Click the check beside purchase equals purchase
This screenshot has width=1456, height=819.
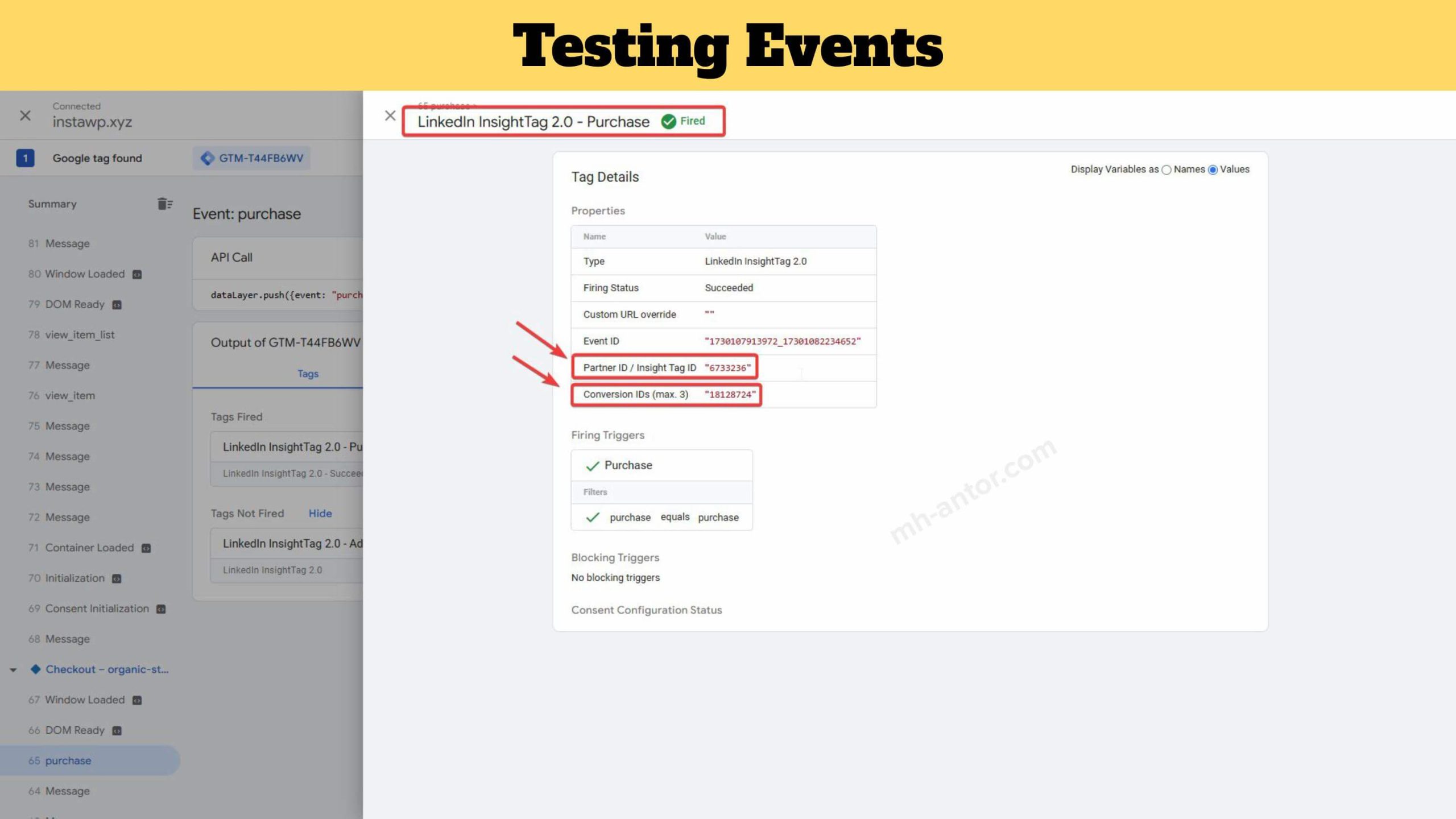point(593,518)
